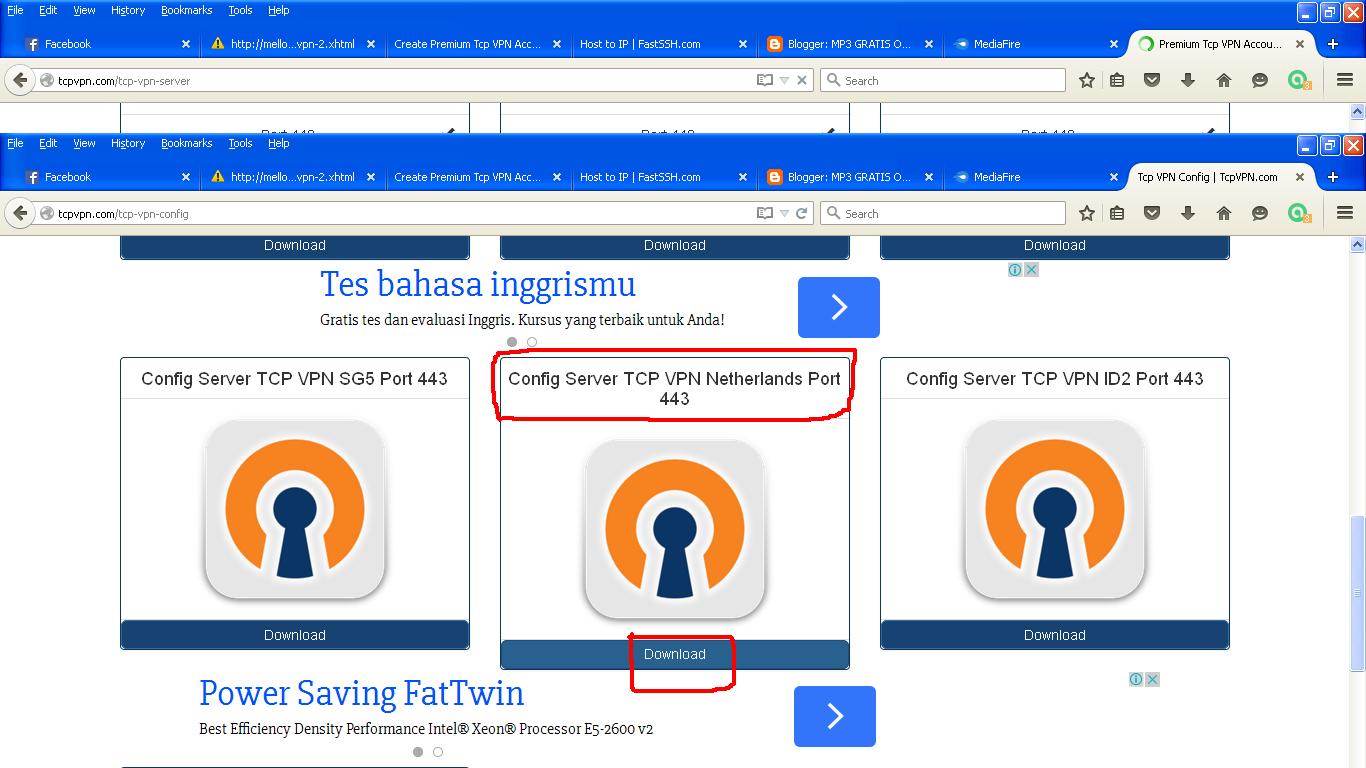Open the AdChoices info icon on the Tes bahasa ad
Viewport: 1366px width, 768px height.
coord(1014,270)
